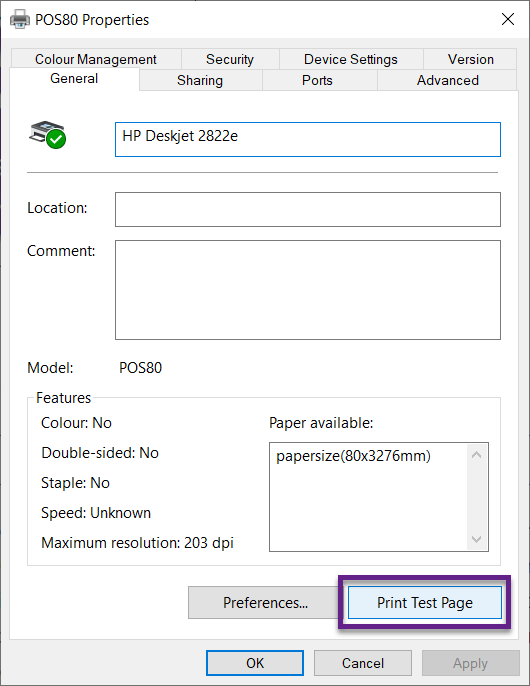The height and width of the screenshot is (686, 530).
Task: Click the paper list scroll up arrow
Action: [477, 455]
